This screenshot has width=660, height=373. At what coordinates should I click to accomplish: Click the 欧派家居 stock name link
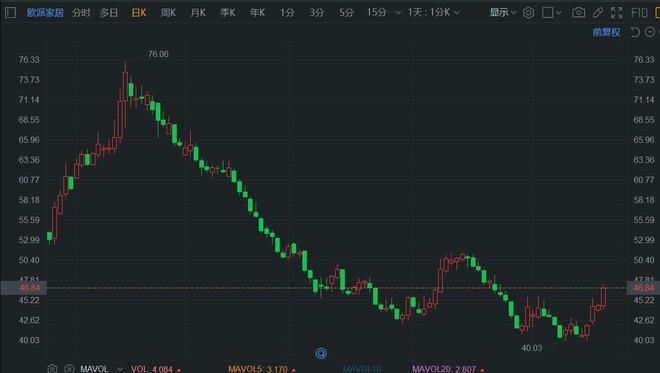coord(45,13)
